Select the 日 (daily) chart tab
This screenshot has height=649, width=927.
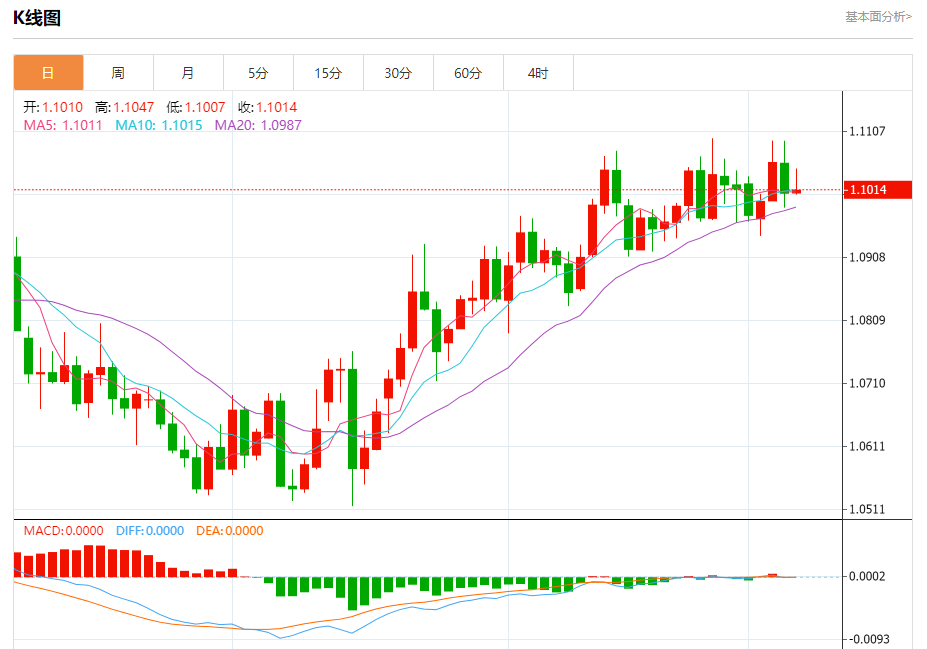(x=48, y=73)
